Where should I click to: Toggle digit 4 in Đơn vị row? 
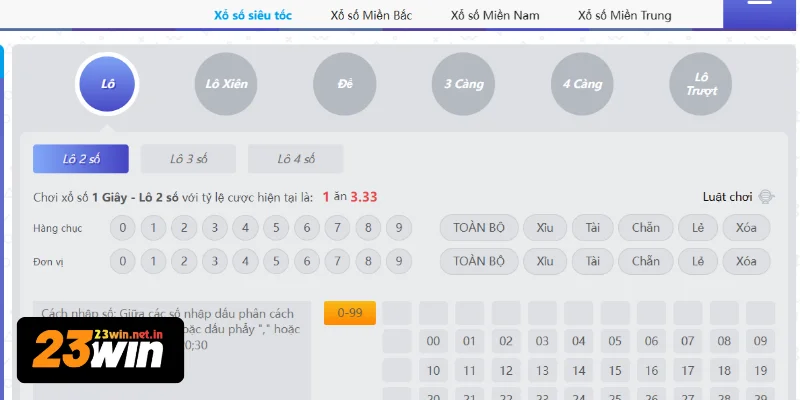click(245, 261)
